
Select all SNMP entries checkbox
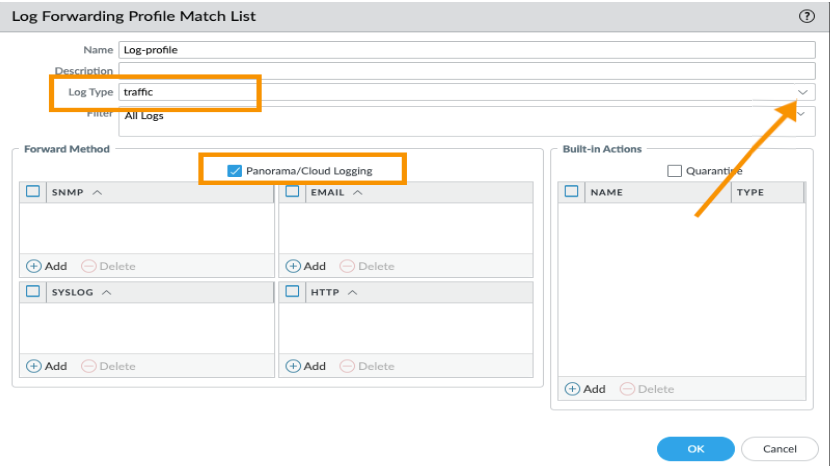tap(33, 192)
